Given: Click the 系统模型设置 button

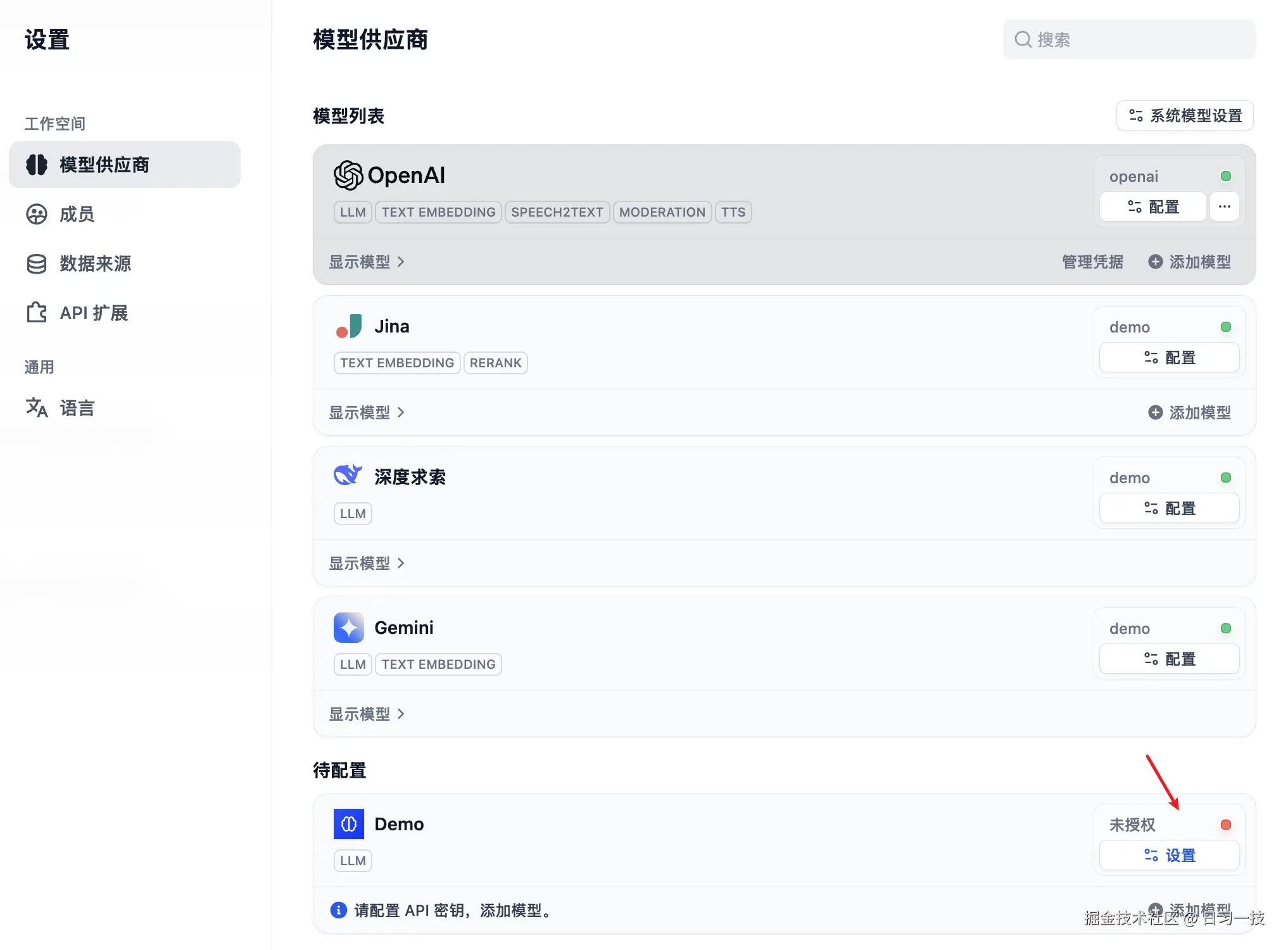Looking at the screenshot, I should pyautogui.click(x=1184, y=115).
